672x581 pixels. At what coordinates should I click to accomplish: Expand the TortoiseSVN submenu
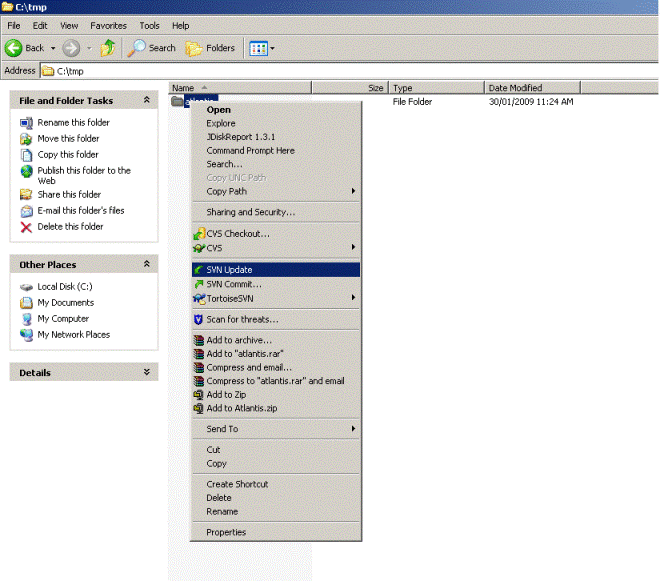click(353, 298)
